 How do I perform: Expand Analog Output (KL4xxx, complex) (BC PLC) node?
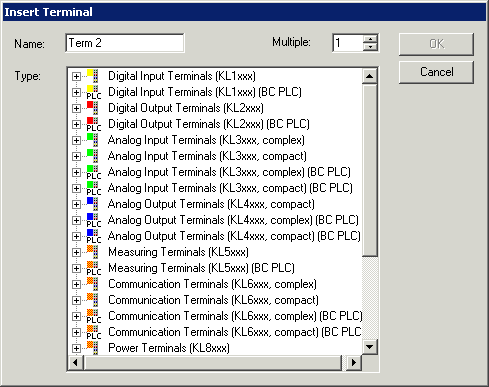[x=76, y=220]
